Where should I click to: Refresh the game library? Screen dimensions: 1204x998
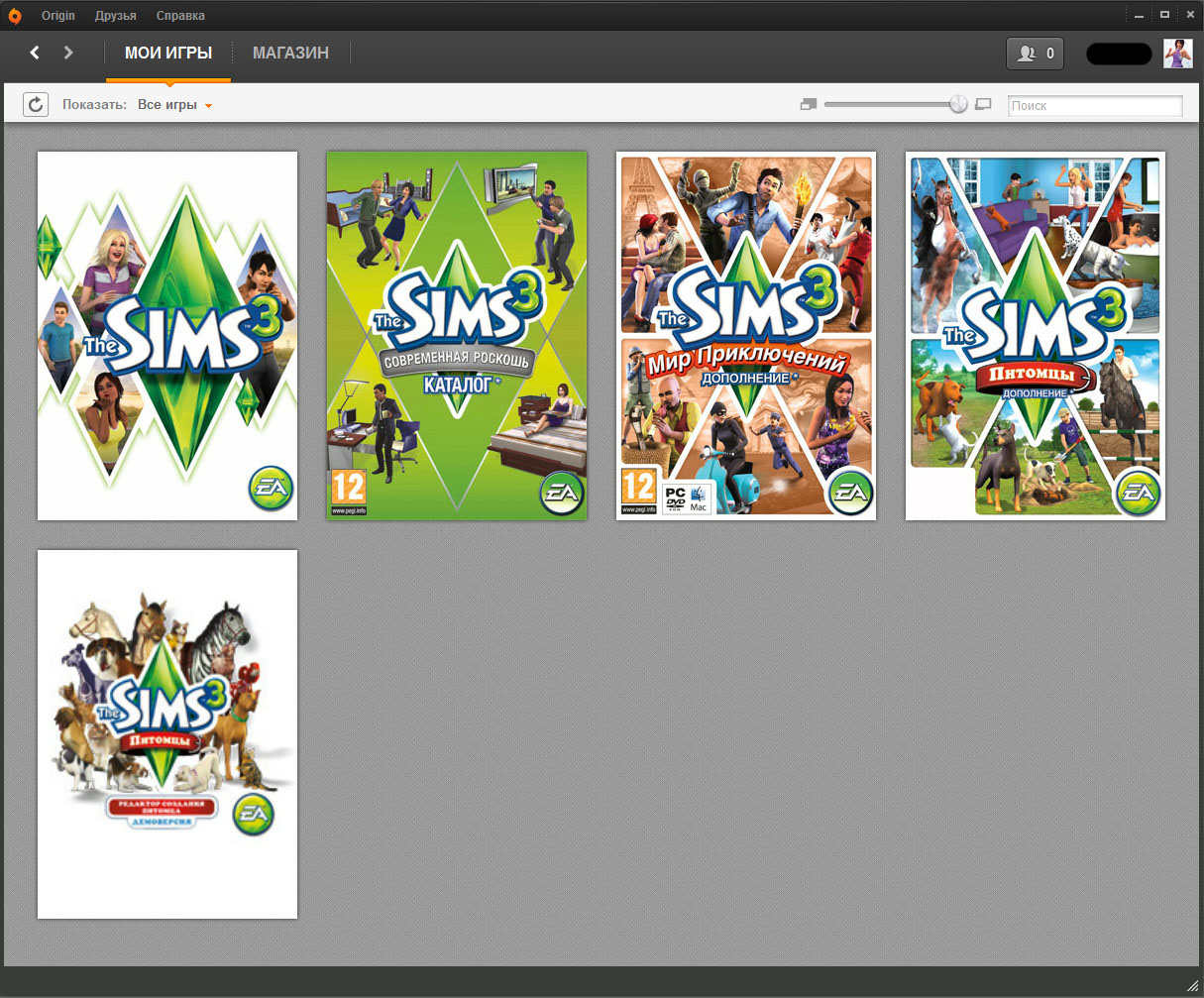[36, 104]
